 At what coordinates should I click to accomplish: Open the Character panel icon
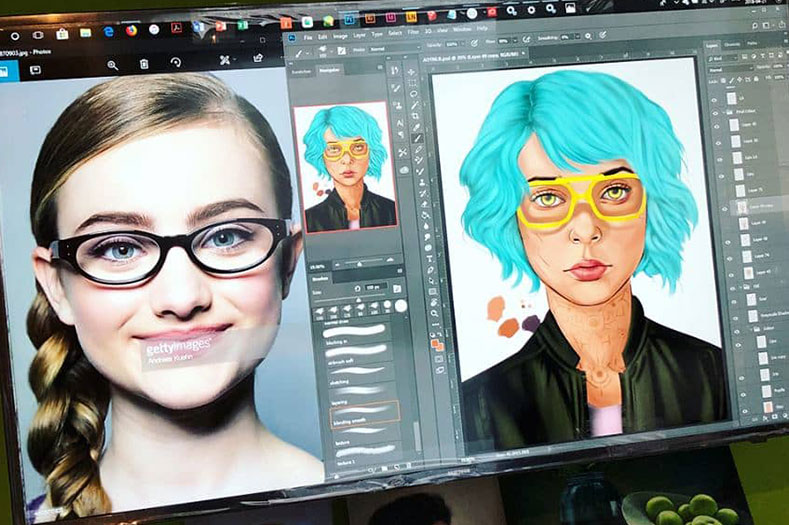[401, 122]
